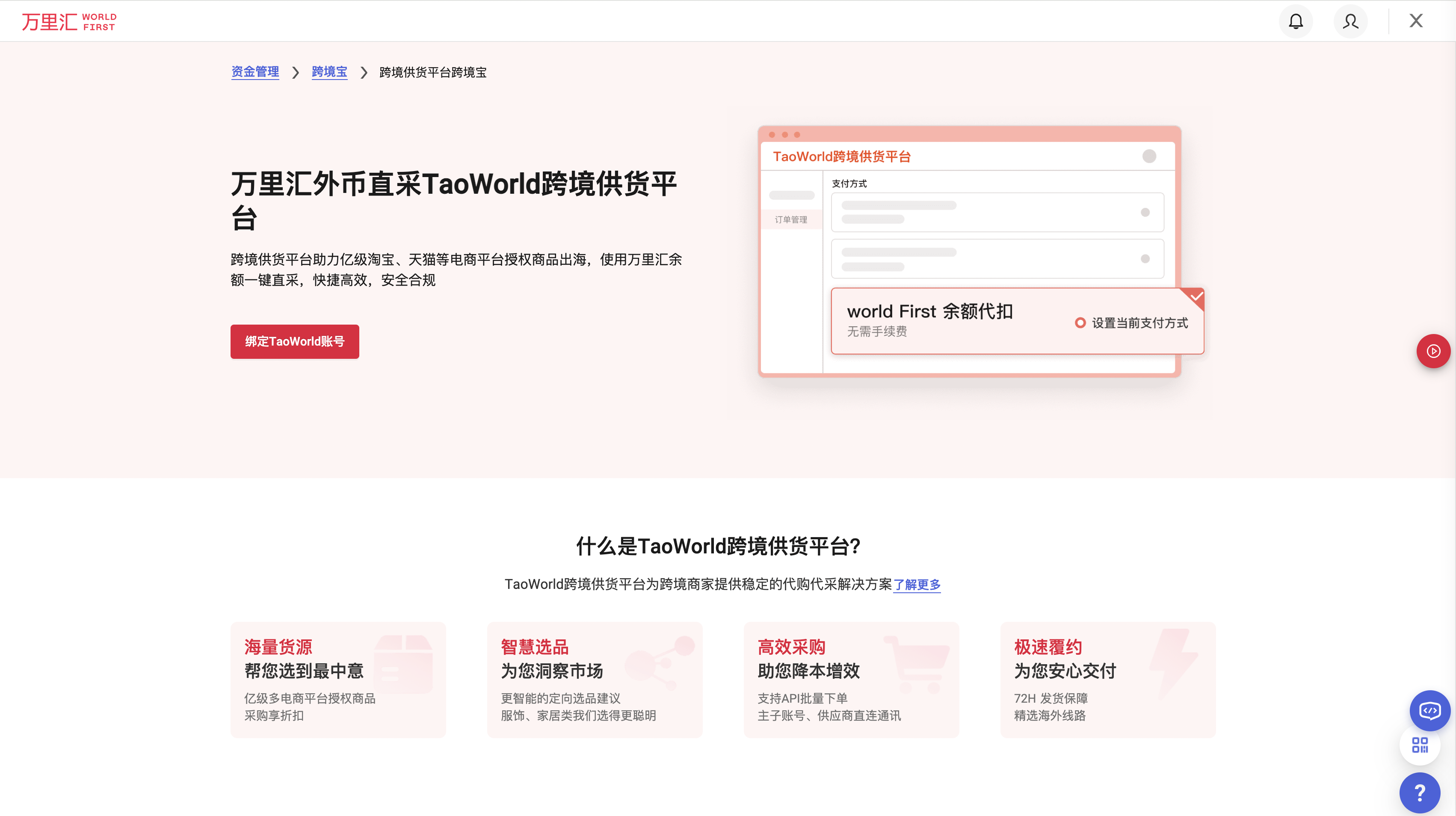Show the QR code floating icon
The height and width of the screenshot is (816, 1456).
1420,745
